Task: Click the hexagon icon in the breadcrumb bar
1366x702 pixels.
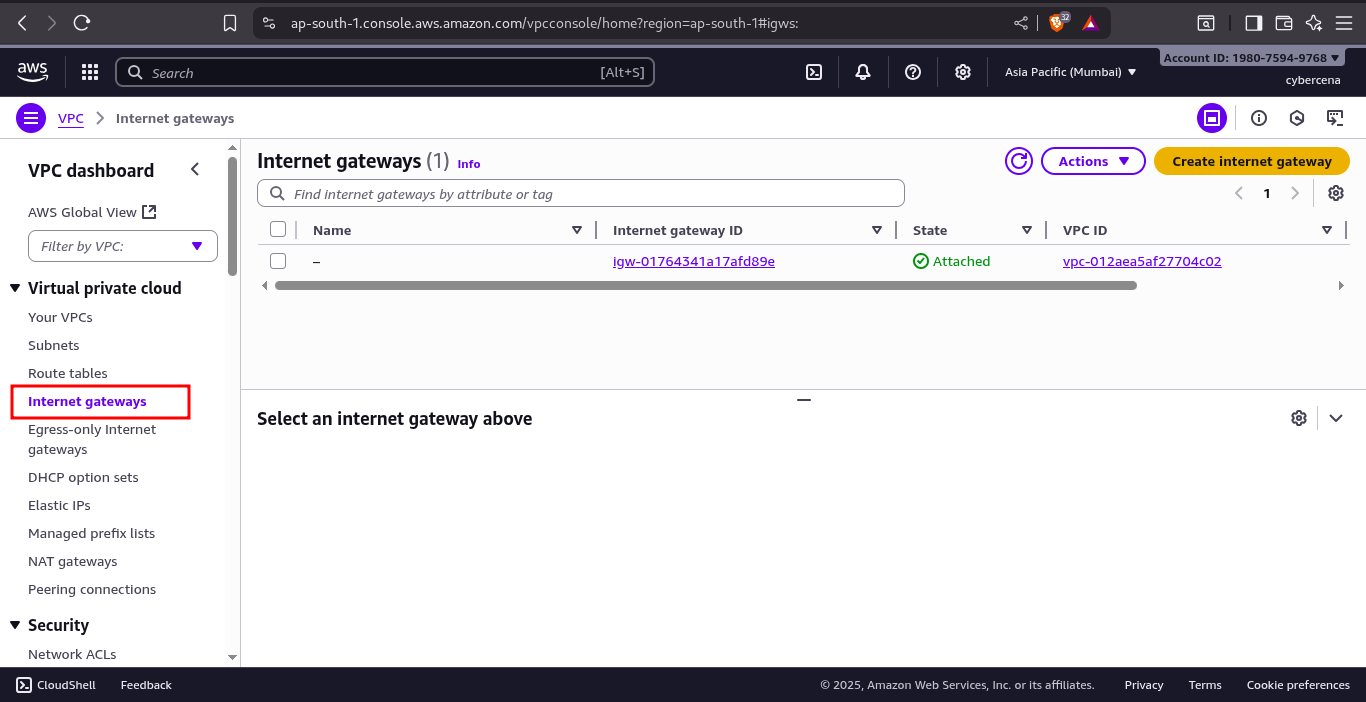Action: [x=1297, y=118]
